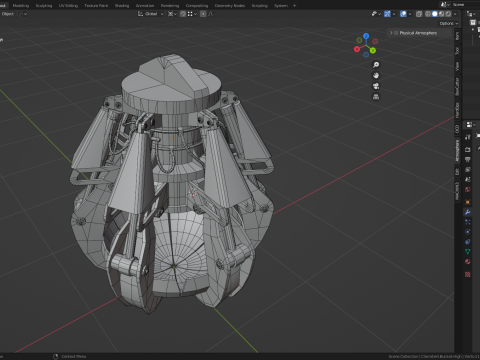This screenshot has width=480, height=360.
Task: Open the Scene properties tab icon
Action: click(468, 179)
